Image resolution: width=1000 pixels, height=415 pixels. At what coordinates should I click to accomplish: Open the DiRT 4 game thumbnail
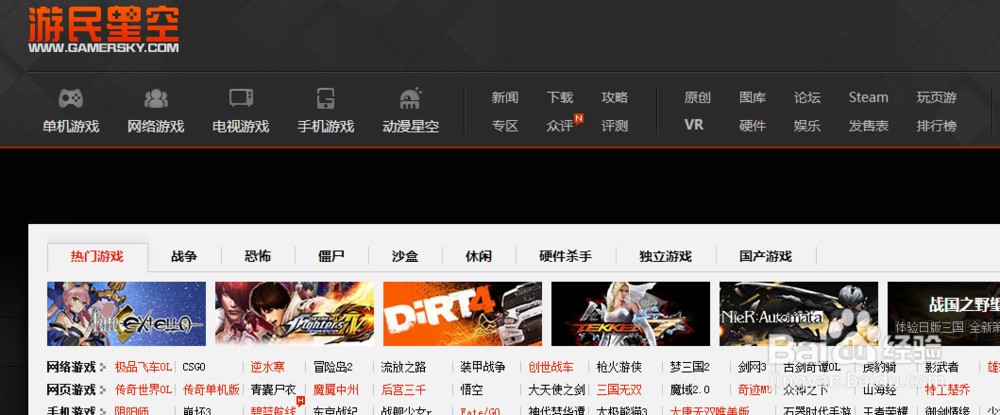(462, 314)
